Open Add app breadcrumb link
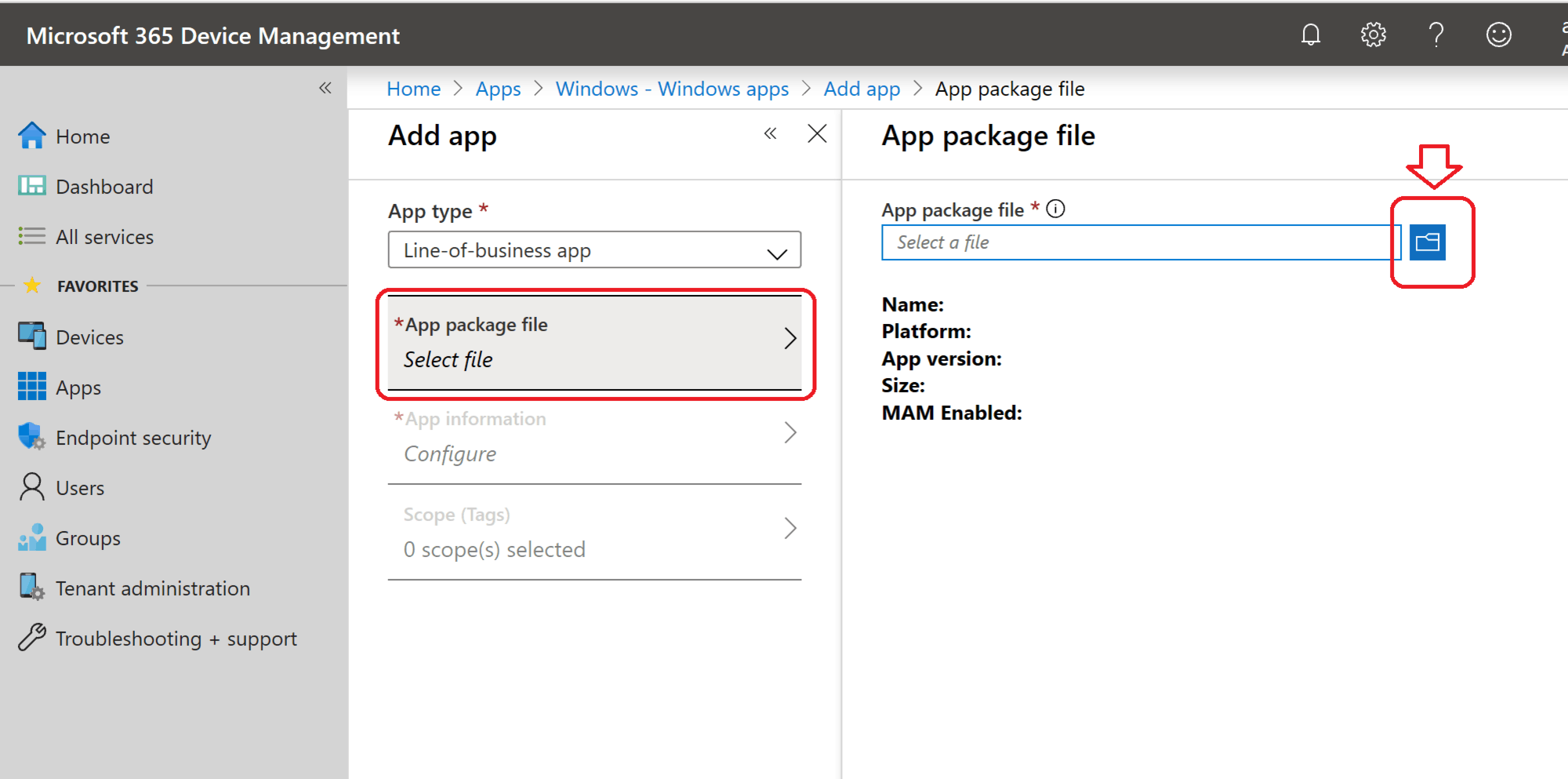The height and width of the screenshot is (779, 1568). [x=862, y=89]
